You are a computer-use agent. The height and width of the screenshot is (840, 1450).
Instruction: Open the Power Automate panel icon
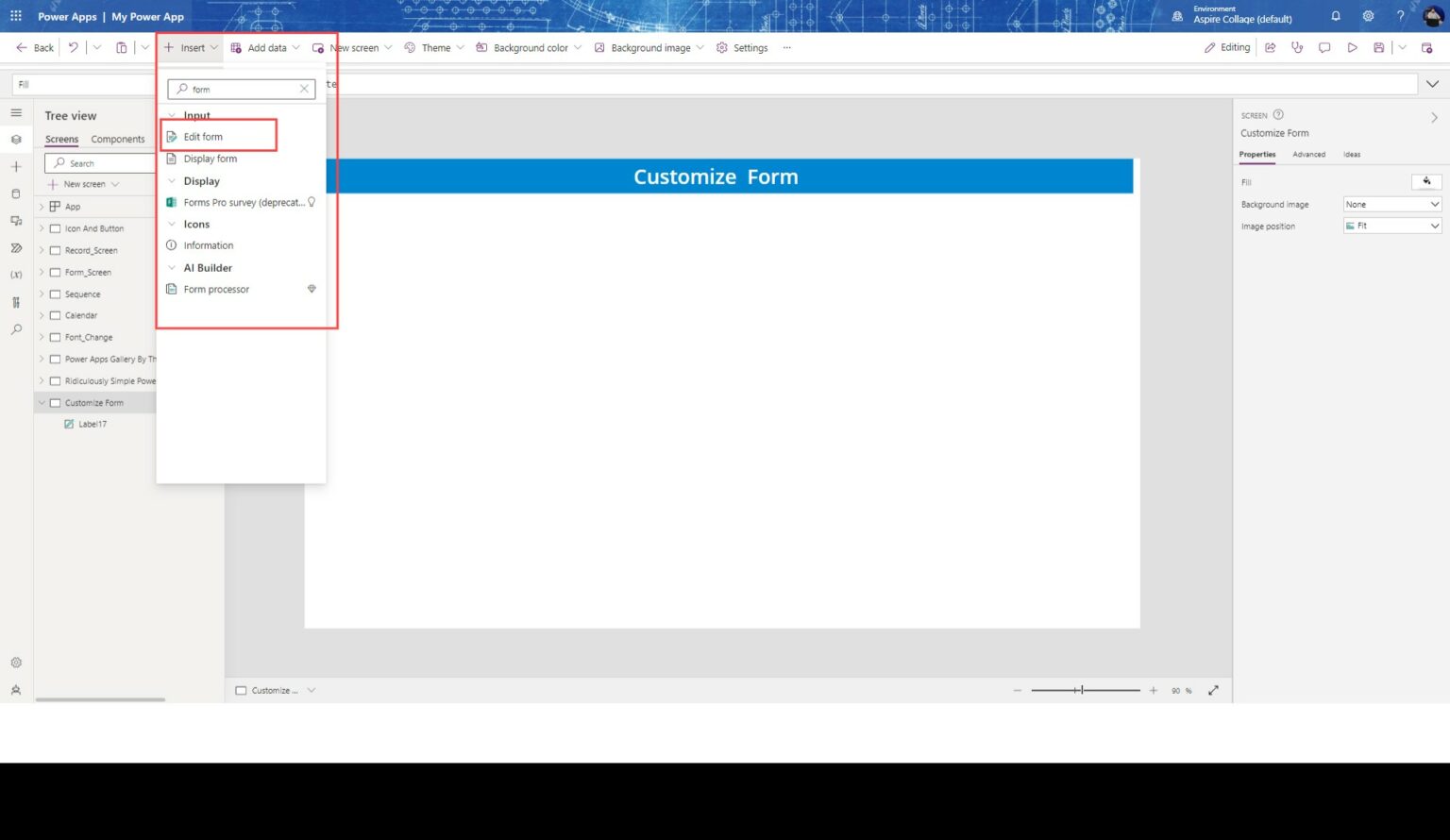pos(16,247)
